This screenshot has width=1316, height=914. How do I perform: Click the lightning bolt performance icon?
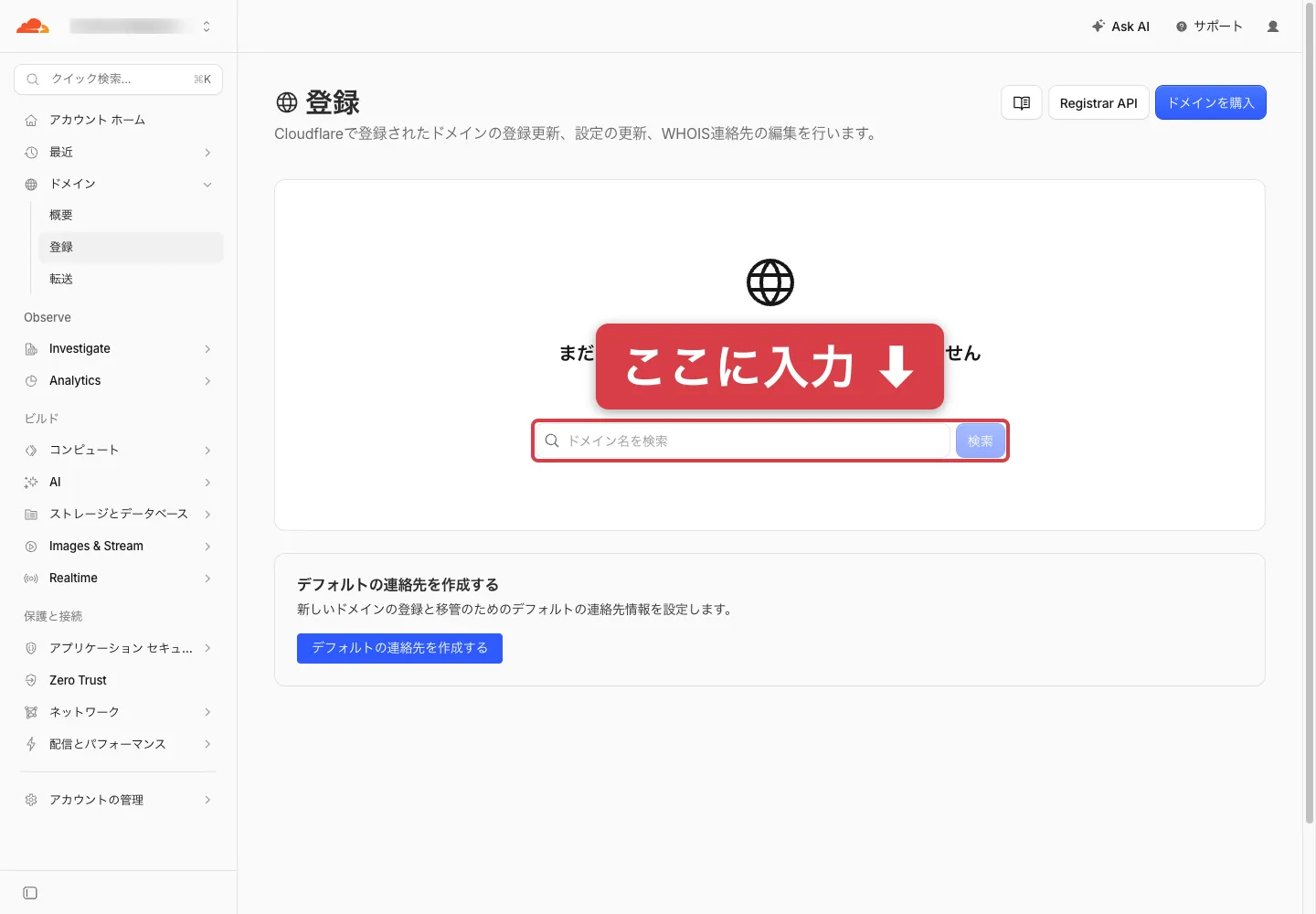pos(31,744)
